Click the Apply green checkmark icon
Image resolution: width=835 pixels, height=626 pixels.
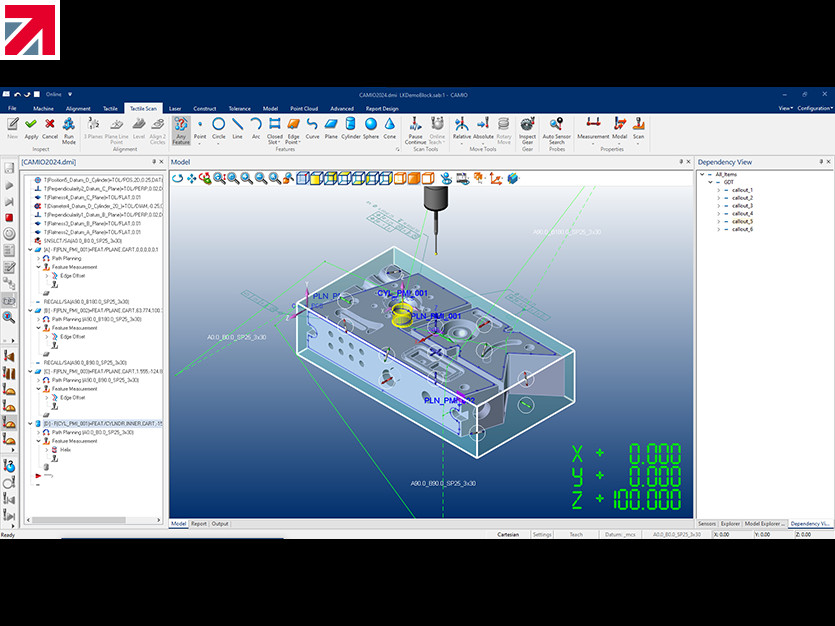[31, 124]
